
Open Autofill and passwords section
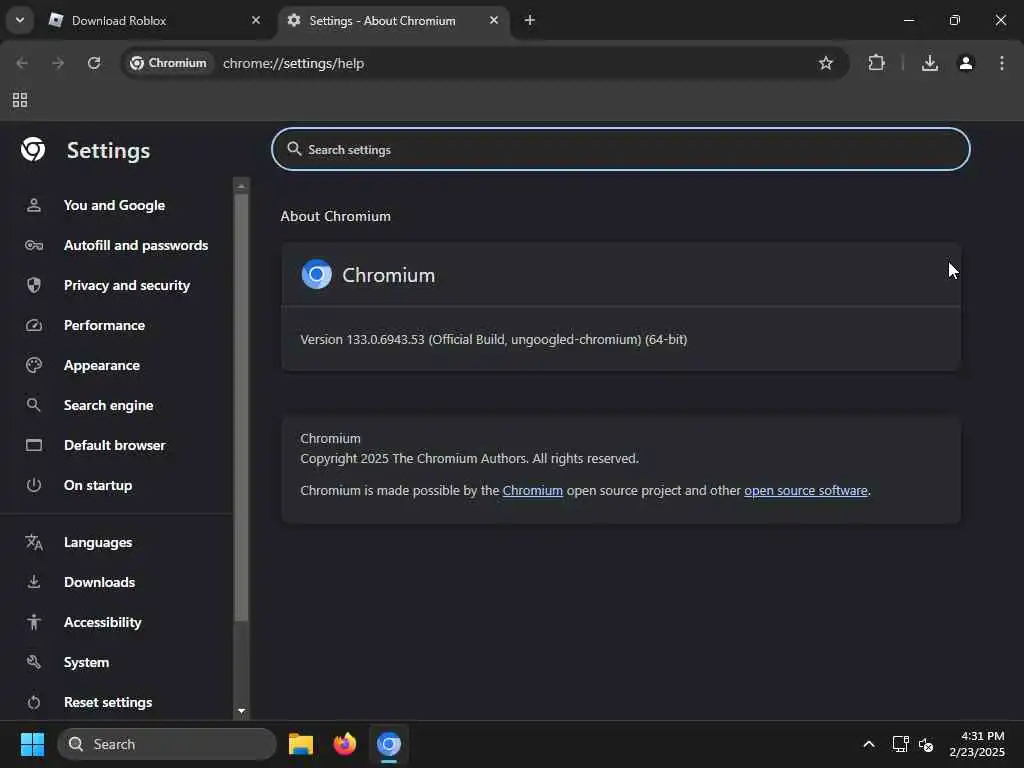[x=136, y=245]
